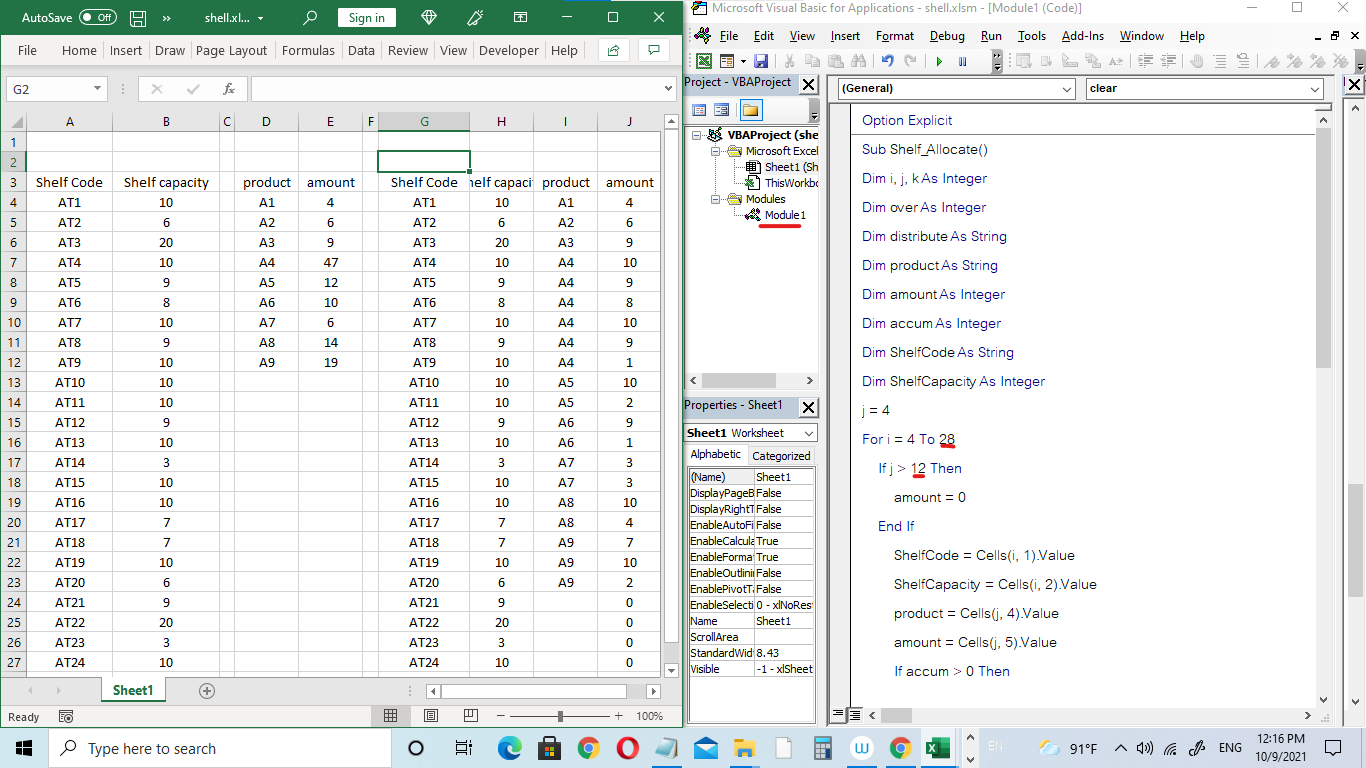1366x768 pixels.
Task: Open the Debug menu in VBA editor
Action: (x=947, y=36)
